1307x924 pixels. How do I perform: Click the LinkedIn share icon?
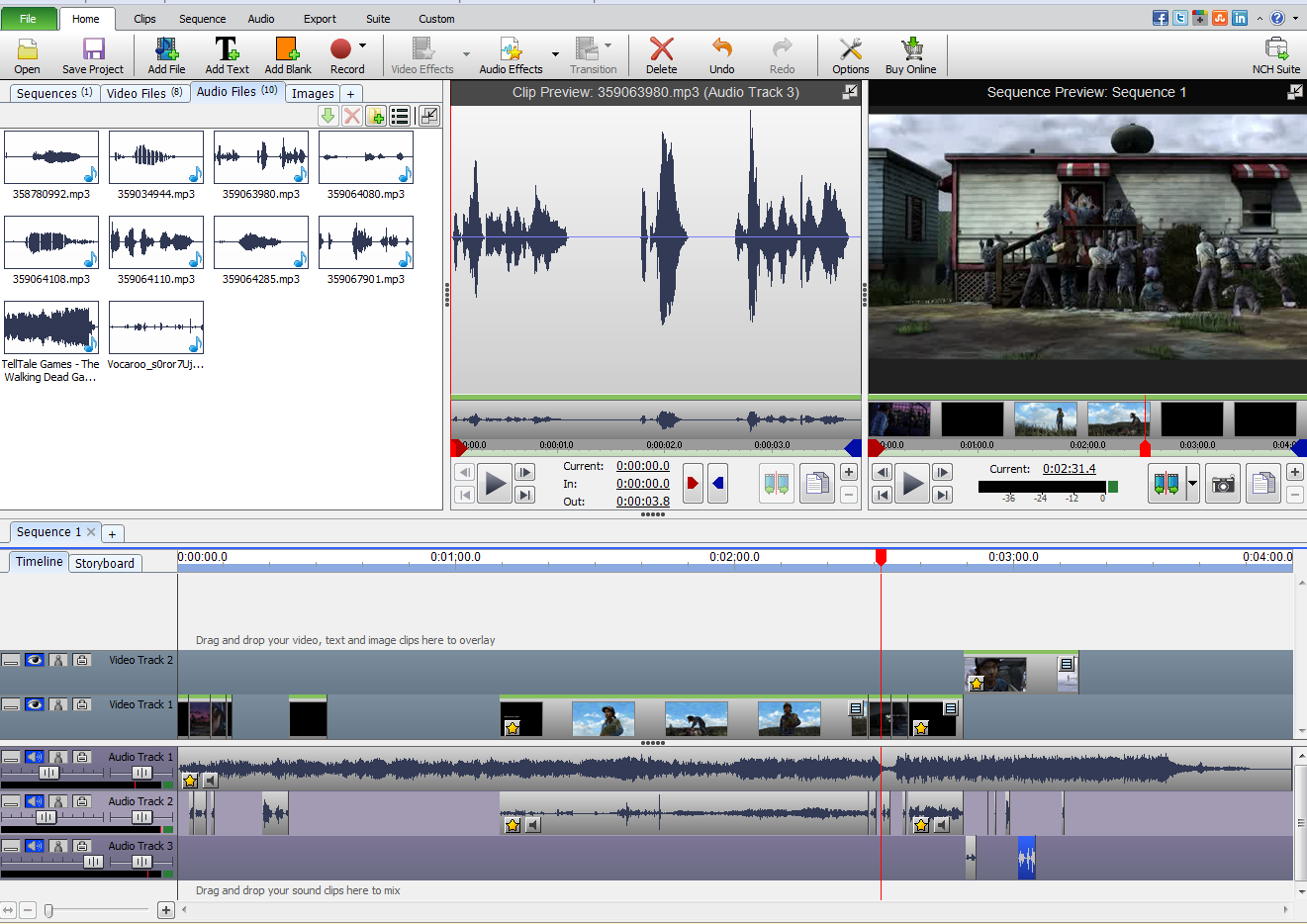coord(1240,18)
